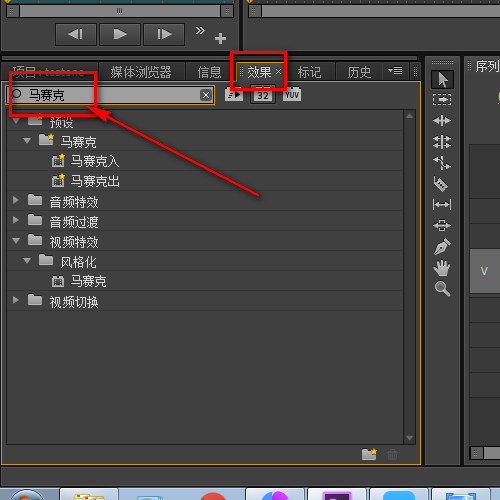Screen dimensions: 500x500
Task: Collapse 马赛克 presets subfolder
Action: [x=27, y=141]
